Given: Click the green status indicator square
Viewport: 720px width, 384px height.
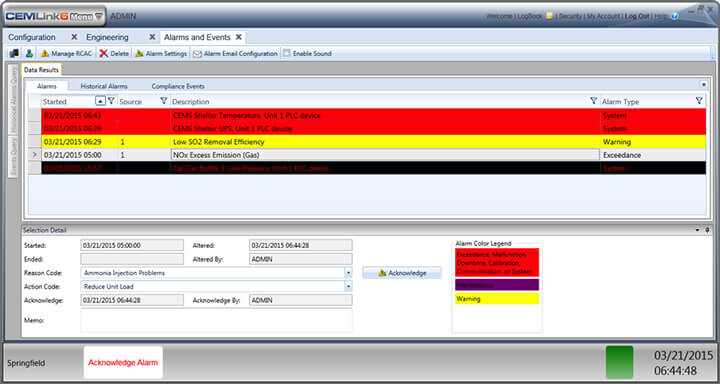Looking at the screenshot, I should [x=619, y=362].
